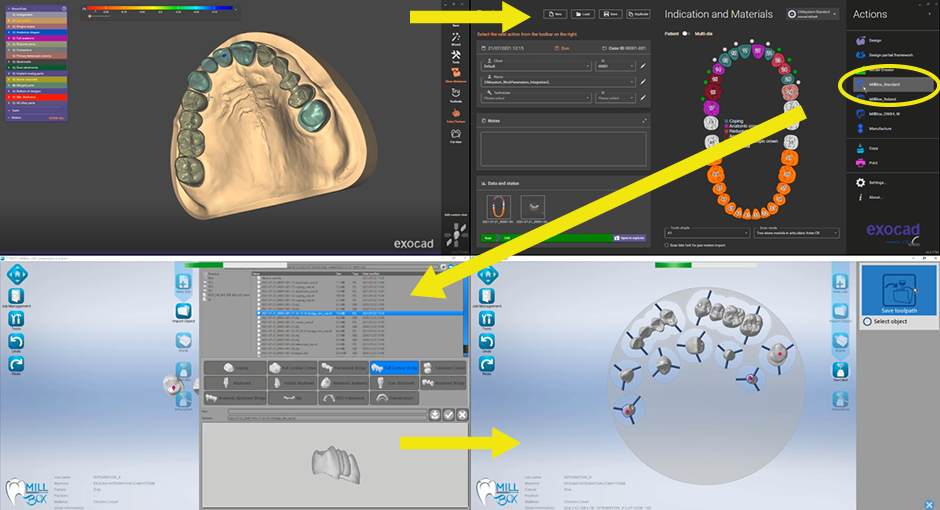
Task: Open the Technician dropdown
Action: tap(536, 96)
